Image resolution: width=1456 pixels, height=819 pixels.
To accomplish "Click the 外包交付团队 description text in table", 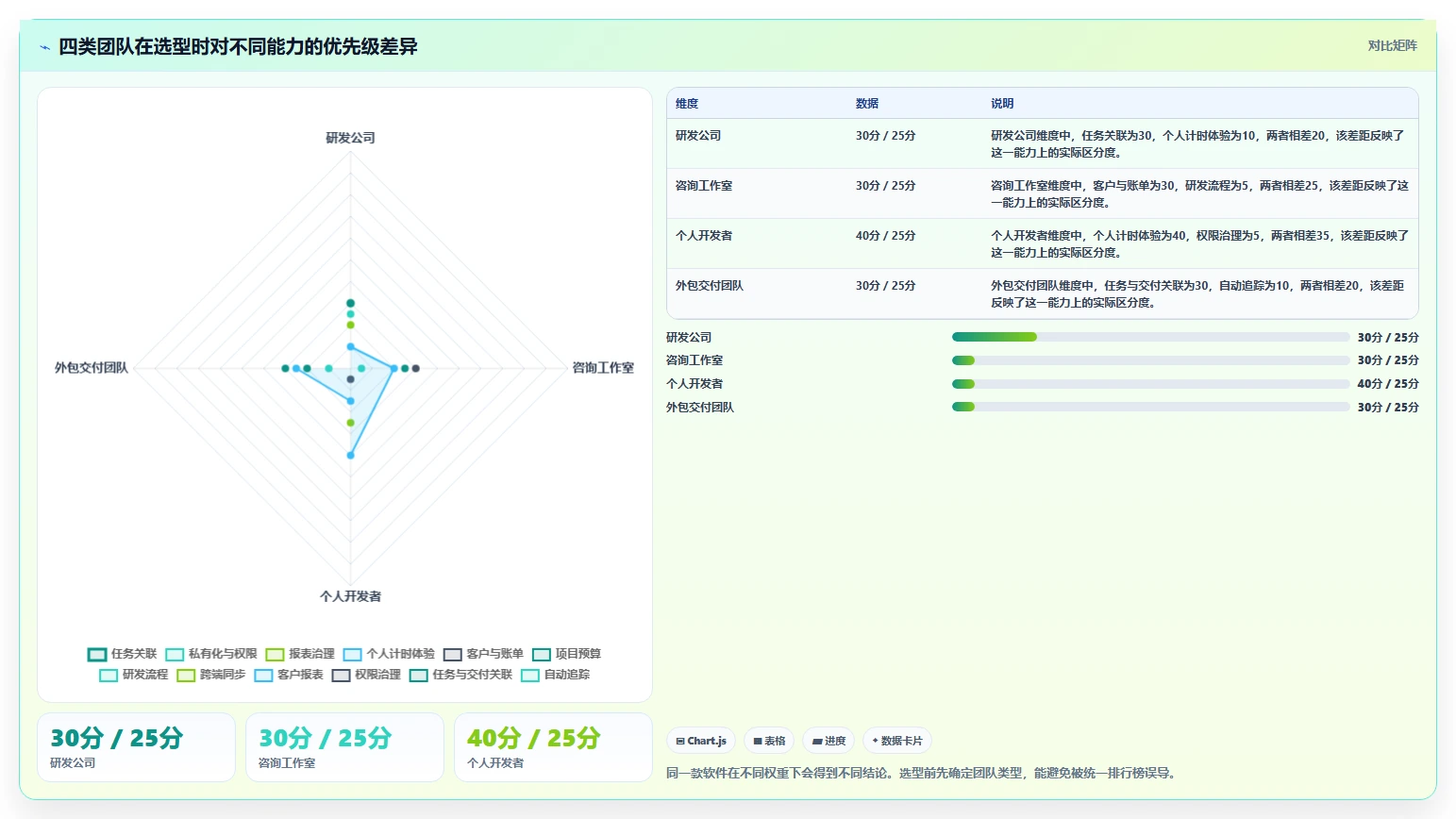I will click(1198, 294).
